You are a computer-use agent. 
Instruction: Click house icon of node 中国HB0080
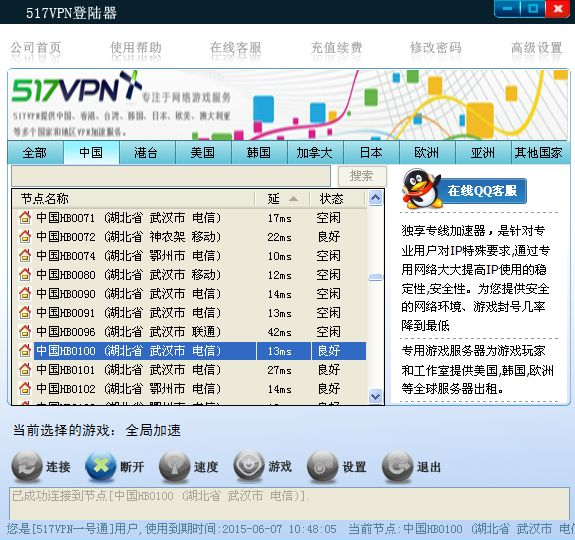[25, 275]
